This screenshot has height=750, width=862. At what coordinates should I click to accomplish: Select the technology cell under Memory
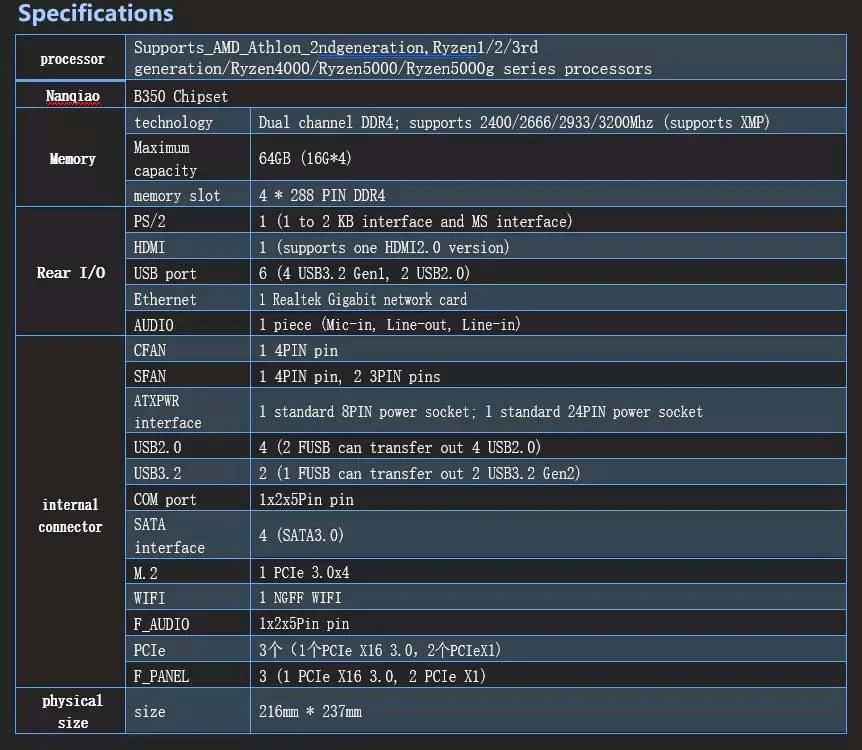[173, 122]
